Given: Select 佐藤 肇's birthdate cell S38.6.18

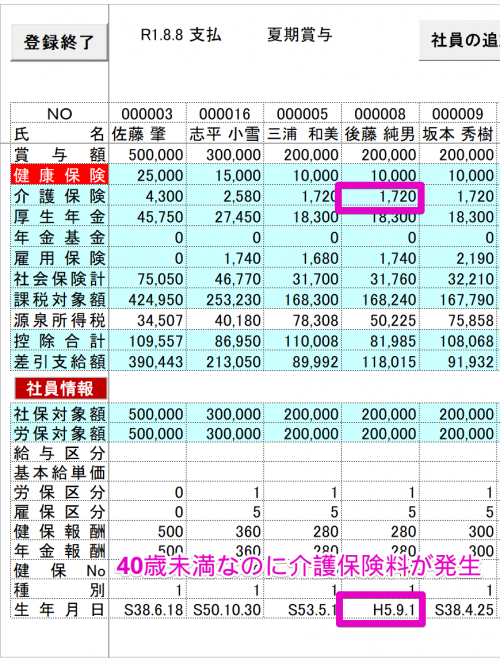Looking at the screenshot, I should [x=147, y=609].
